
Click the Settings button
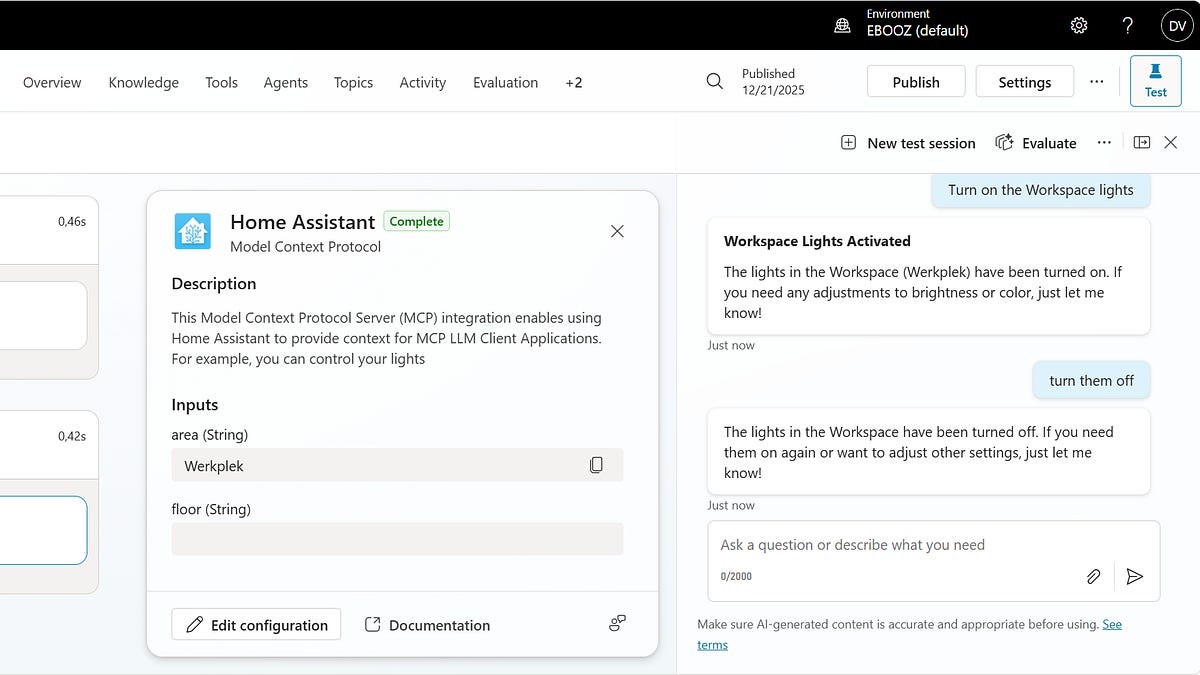[x=1025, y=82]
